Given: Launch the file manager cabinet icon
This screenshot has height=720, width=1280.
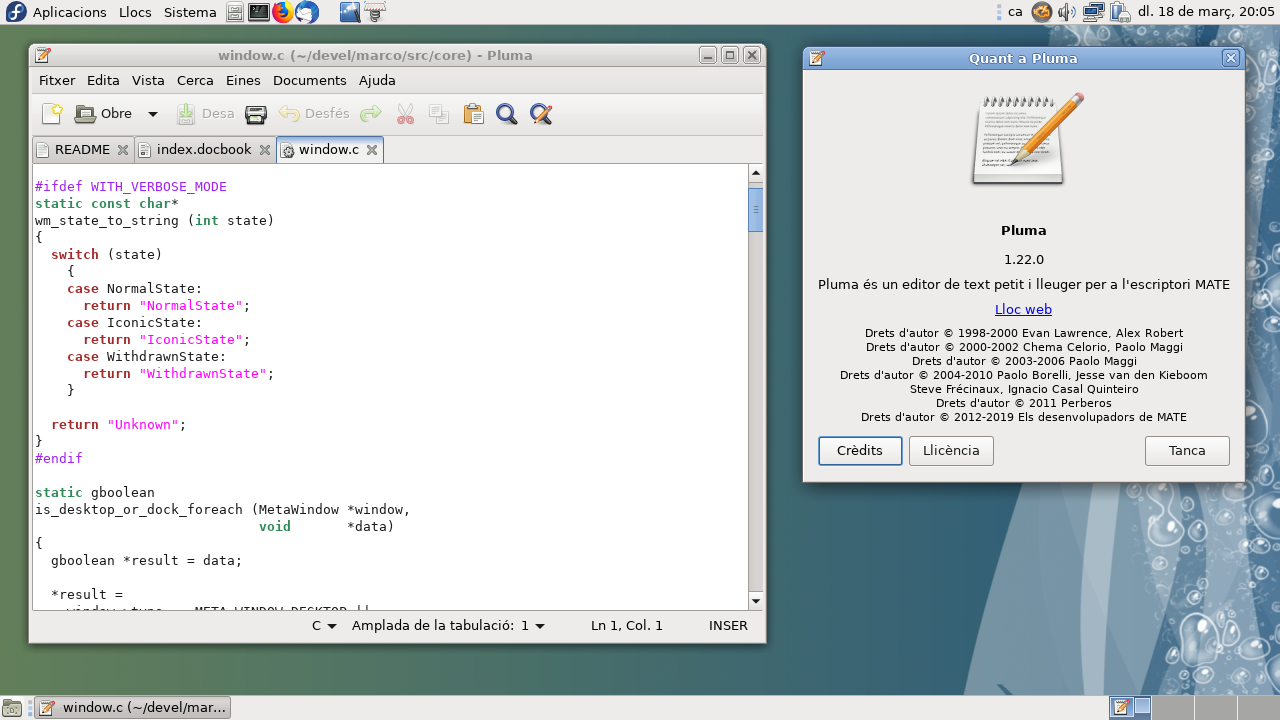Looking at the screenshot, I should point(234,12).
